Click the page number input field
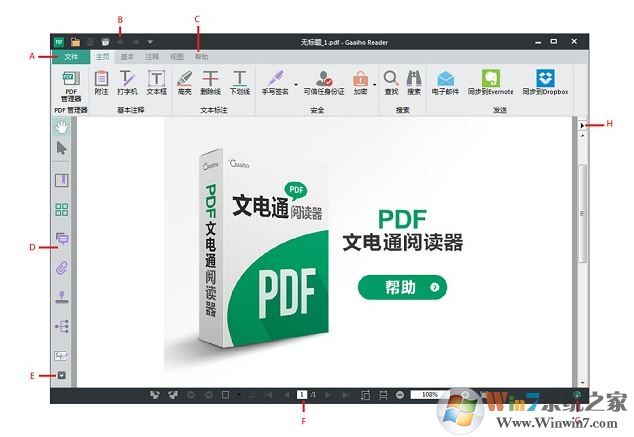634x437 pixels. pos(302,395)
